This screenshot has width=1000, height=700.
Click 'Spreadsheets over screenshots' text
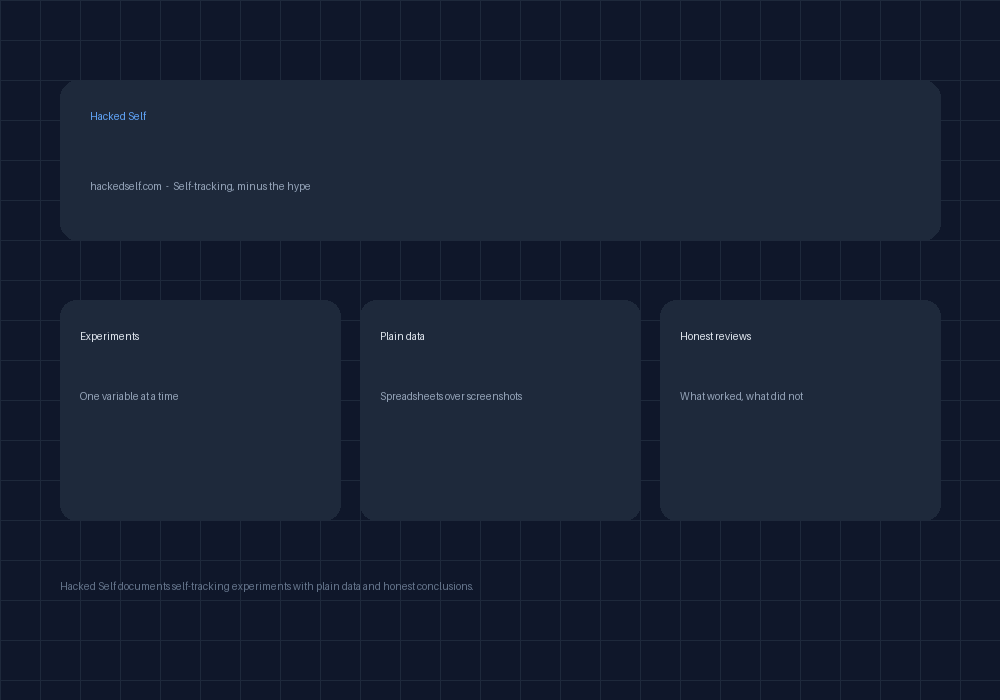pos(451,396)
